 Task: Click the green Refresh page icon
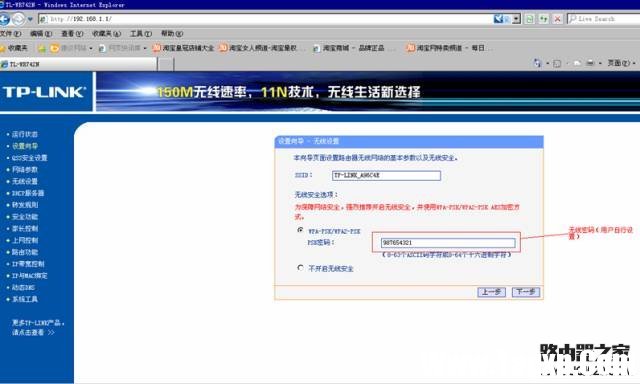tap(529, 19)
